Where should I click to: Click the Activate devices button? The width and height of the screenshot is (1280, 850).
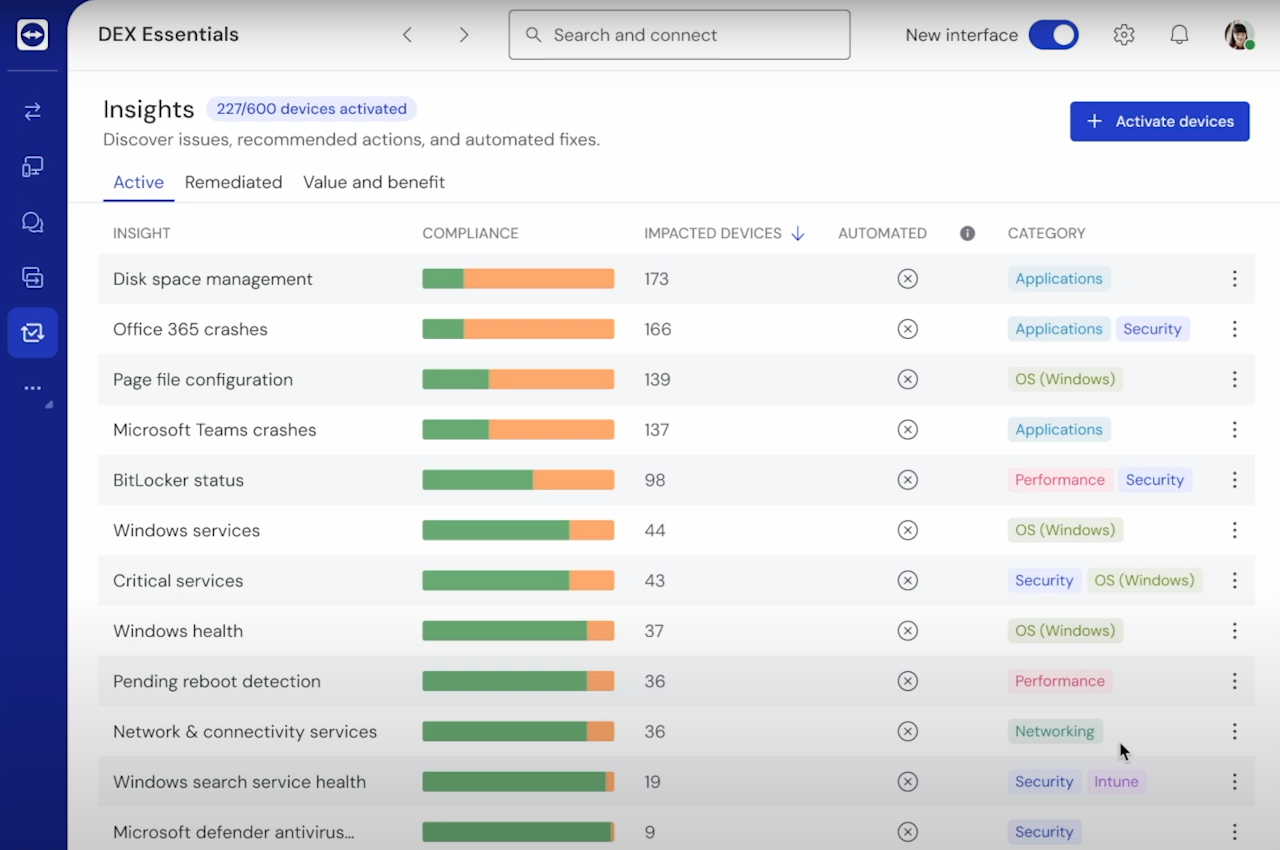coord(1159,121)
